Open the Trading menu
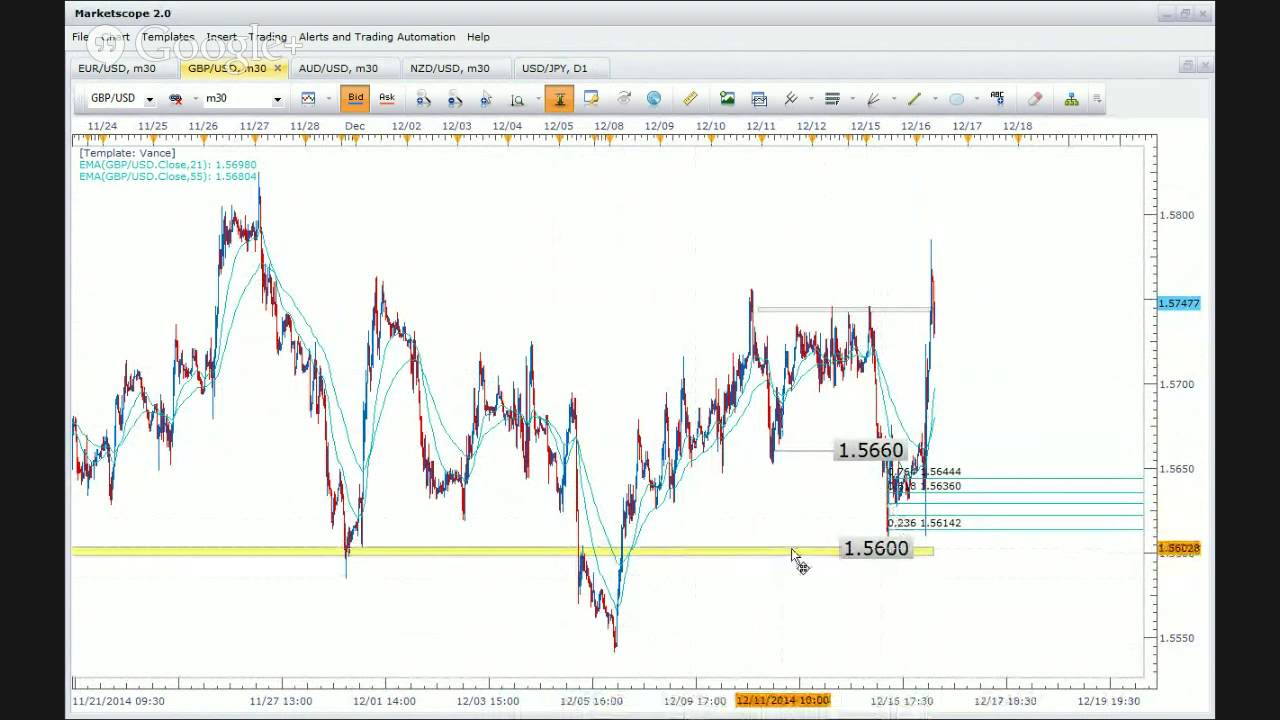 [x=267, y=37]
